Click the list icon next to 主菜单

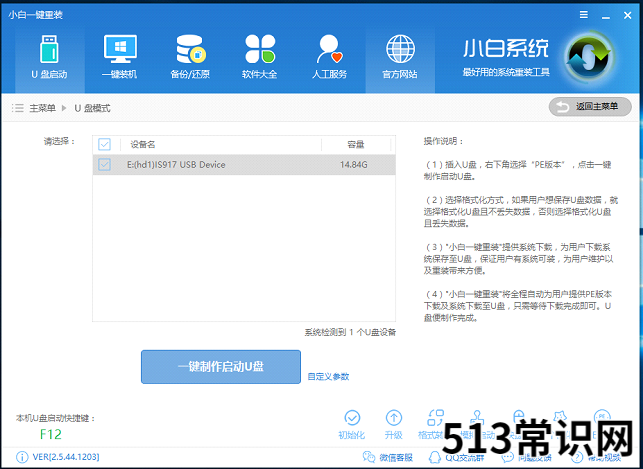click(x=18, y=108)
